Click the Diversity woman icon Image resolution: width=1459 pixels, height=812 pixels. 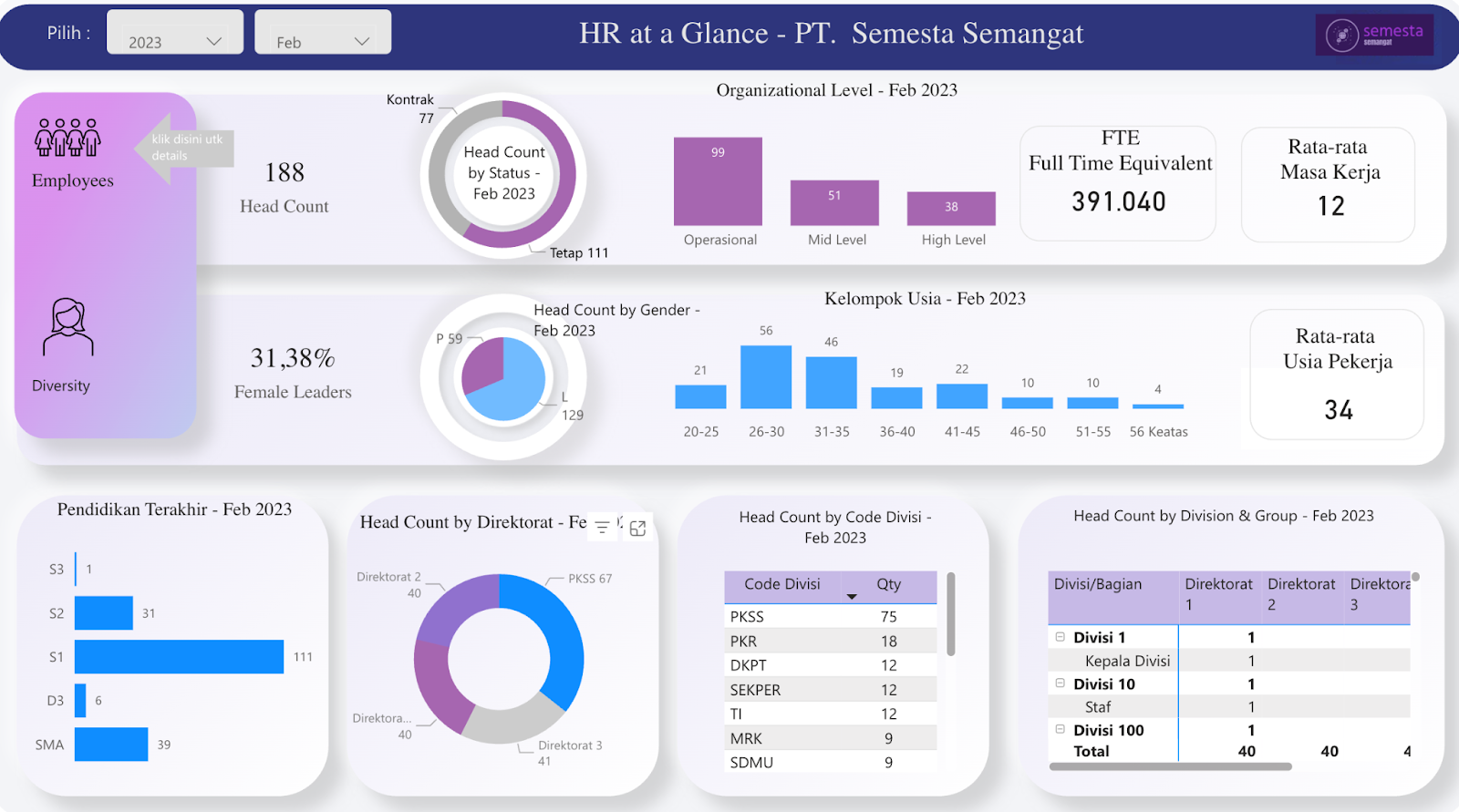coord(68,327)
